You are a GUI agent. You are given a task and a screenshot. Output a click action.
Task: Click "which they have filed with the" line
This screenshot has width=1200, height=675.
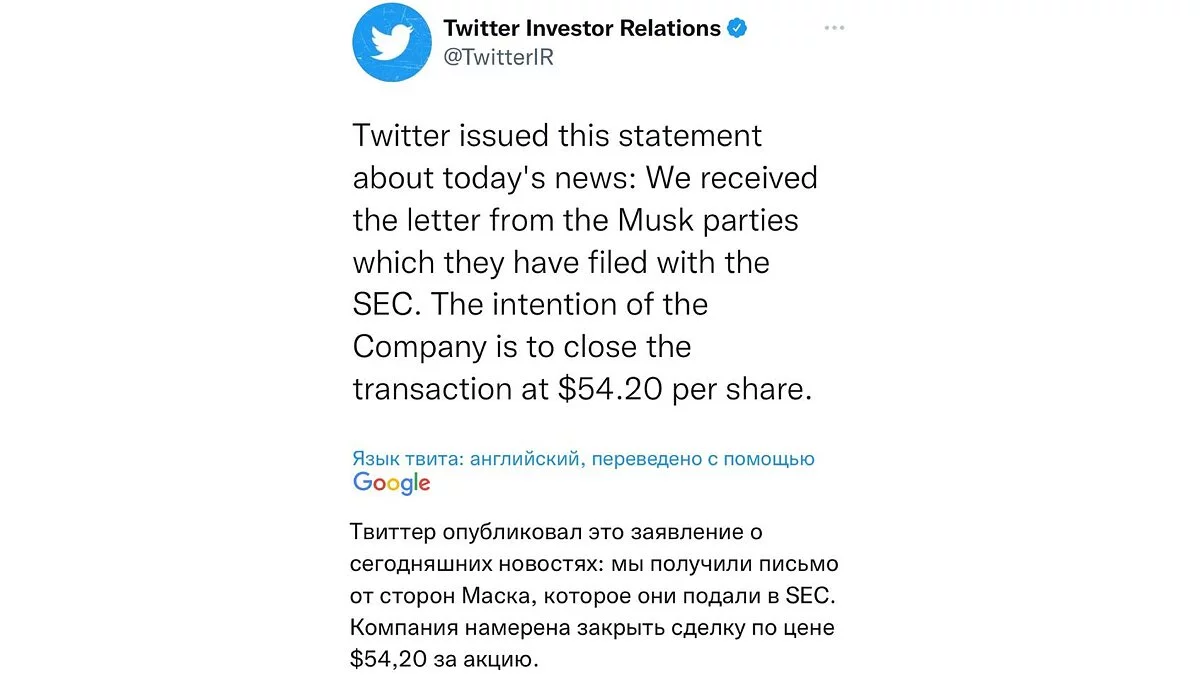pyautogui.click(x=561, y=262)
